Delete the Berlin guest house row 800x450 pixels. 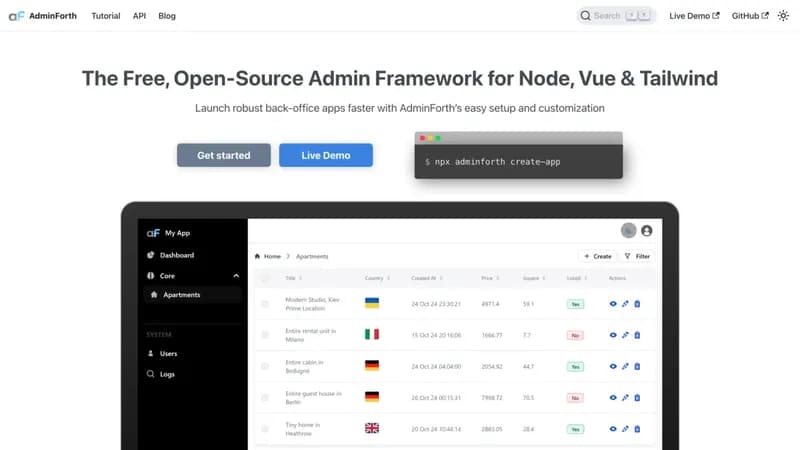tap(637, 397)
